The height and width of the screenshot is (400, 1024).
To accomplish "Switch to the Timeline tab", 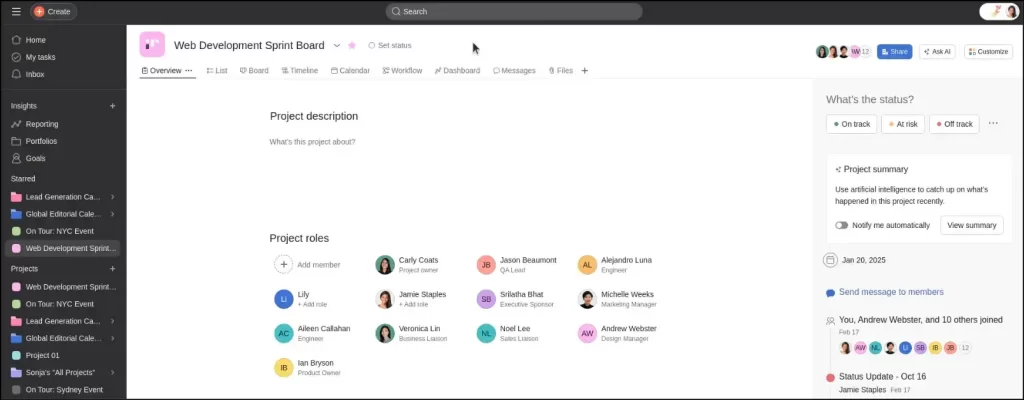I will pos(299,71).
